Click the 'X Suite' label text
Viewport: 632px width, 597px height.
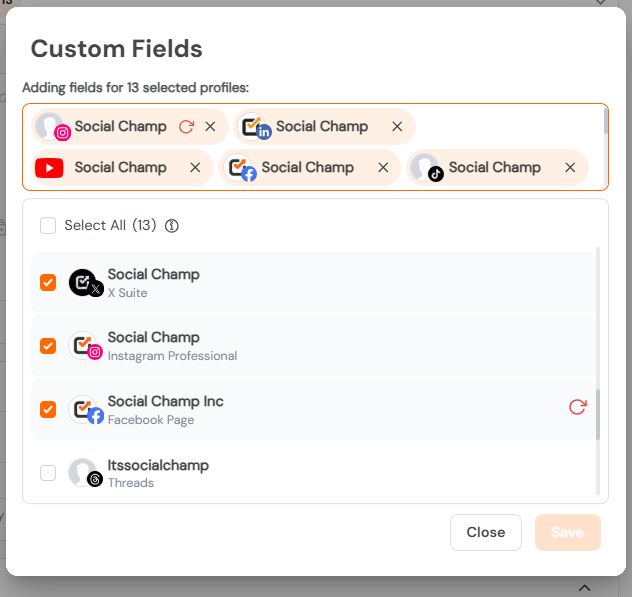127,293
